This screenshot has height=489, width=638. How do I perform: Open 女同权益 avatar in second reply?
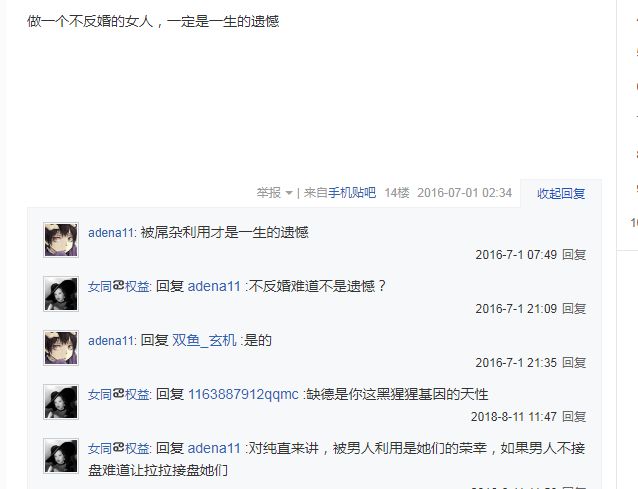pos(61,294)
